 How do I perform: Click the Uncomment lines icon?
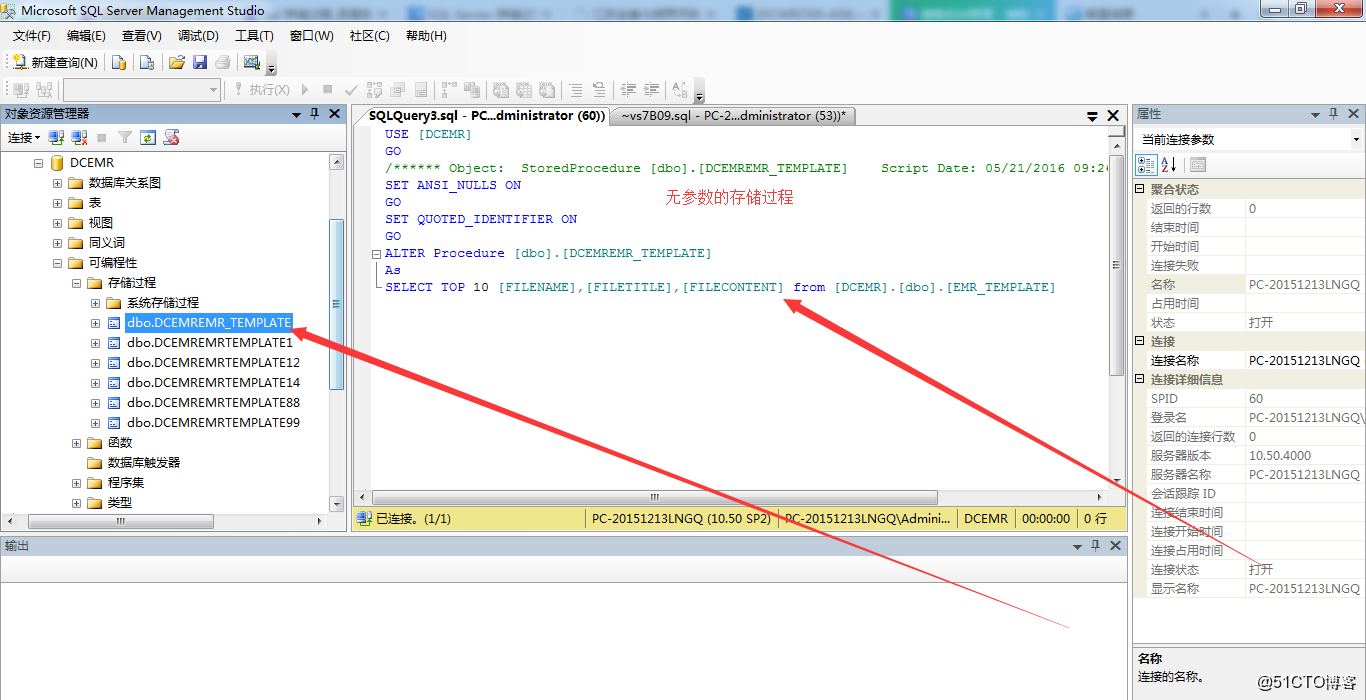(598, 90)
